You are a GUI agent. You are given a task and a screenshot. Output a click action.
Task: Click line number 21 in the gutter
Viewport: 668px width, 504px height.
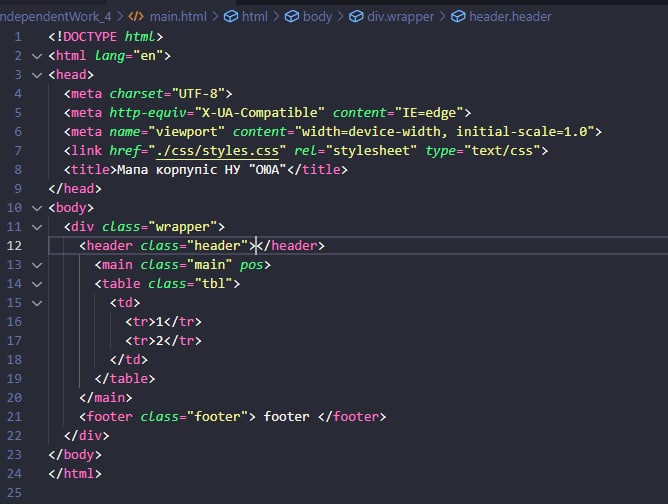(x=14, y=417)
